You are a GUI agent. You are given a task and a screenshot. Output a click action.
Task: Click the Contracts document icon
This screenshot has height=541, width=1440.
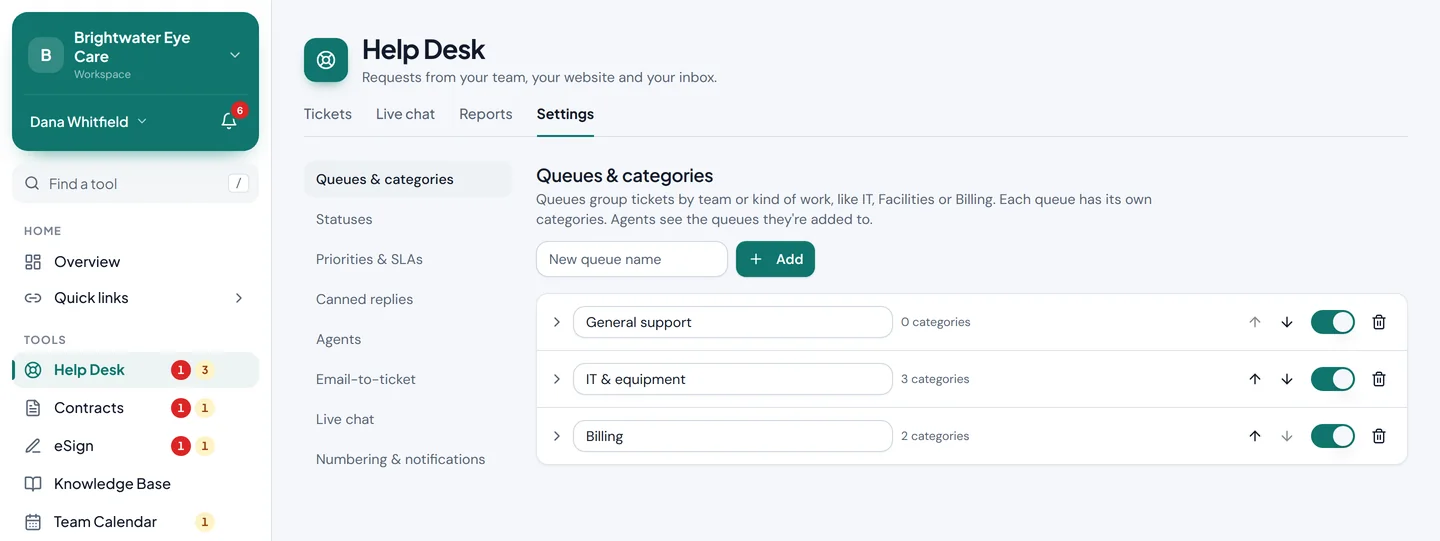[x=33, y=408]
